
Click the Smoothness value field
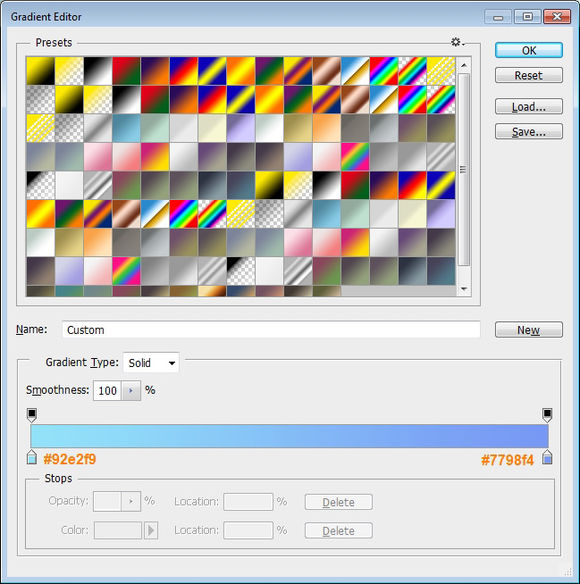point(107,390)
